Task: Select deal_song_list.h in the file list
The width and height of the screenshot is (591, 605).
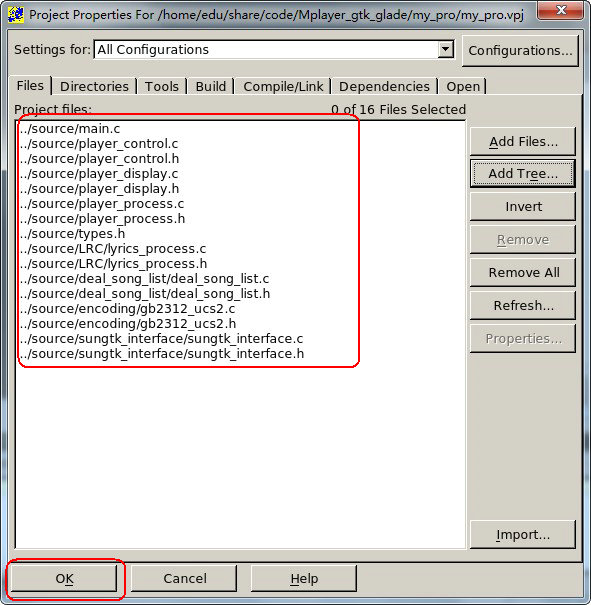Action: (x=145, y=294)
